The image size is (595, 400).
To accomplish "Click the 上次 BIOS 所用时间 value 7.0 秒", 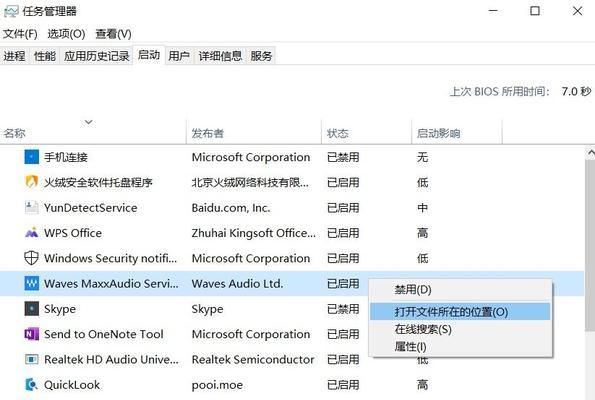I will 576,91.
